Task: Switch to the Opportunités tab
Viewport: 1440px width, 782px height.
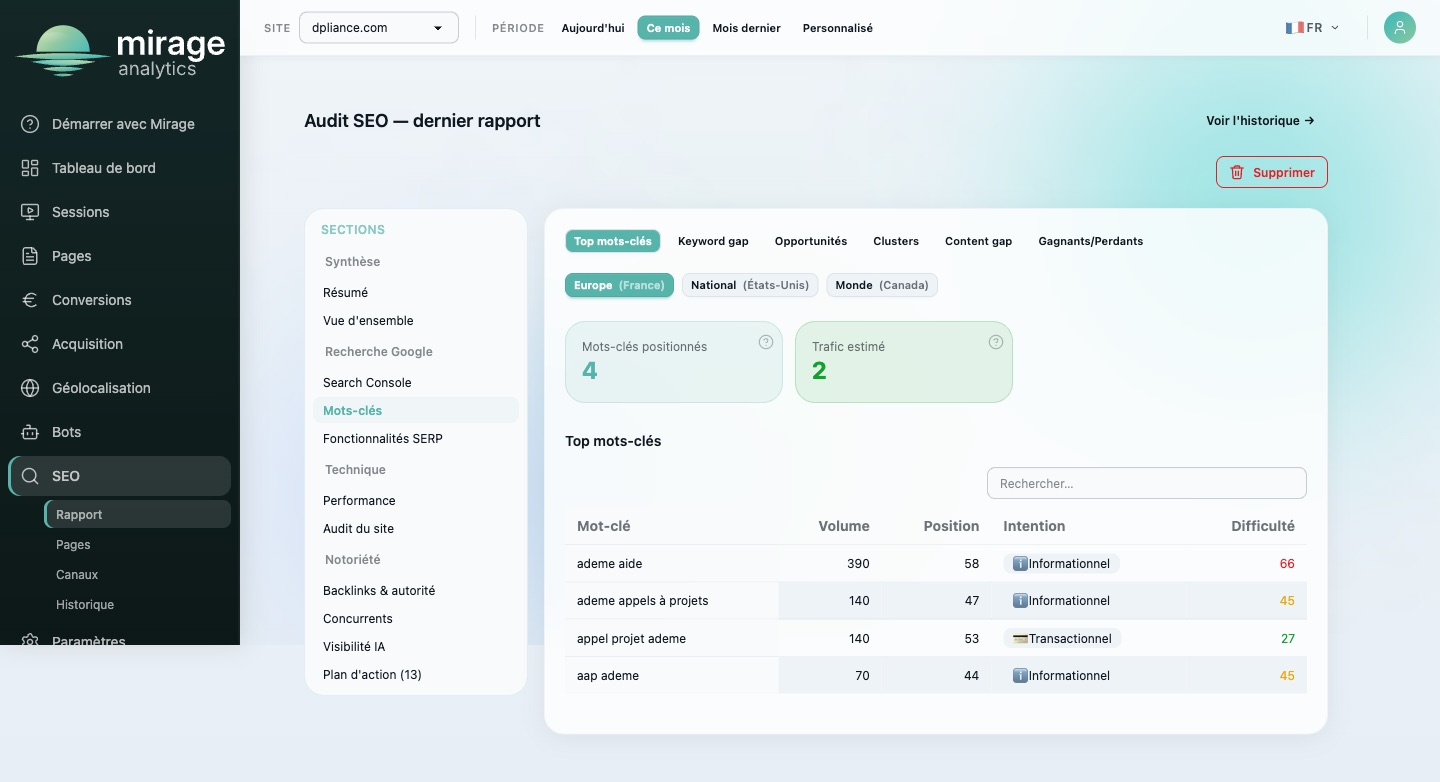Action: tap(811, 241)
